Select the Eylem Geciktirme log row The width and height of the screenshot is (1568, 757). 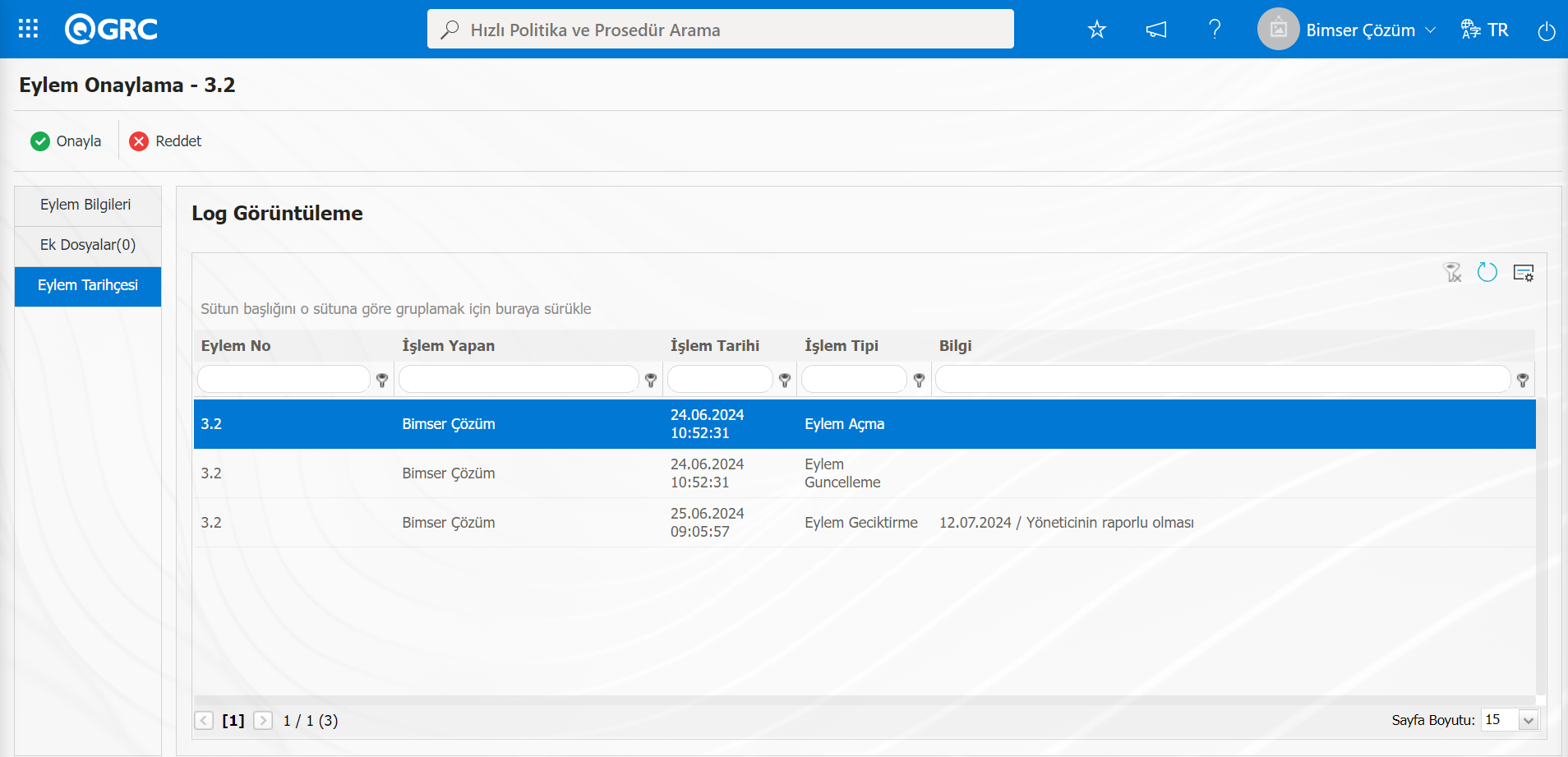(x=865, y=523)
